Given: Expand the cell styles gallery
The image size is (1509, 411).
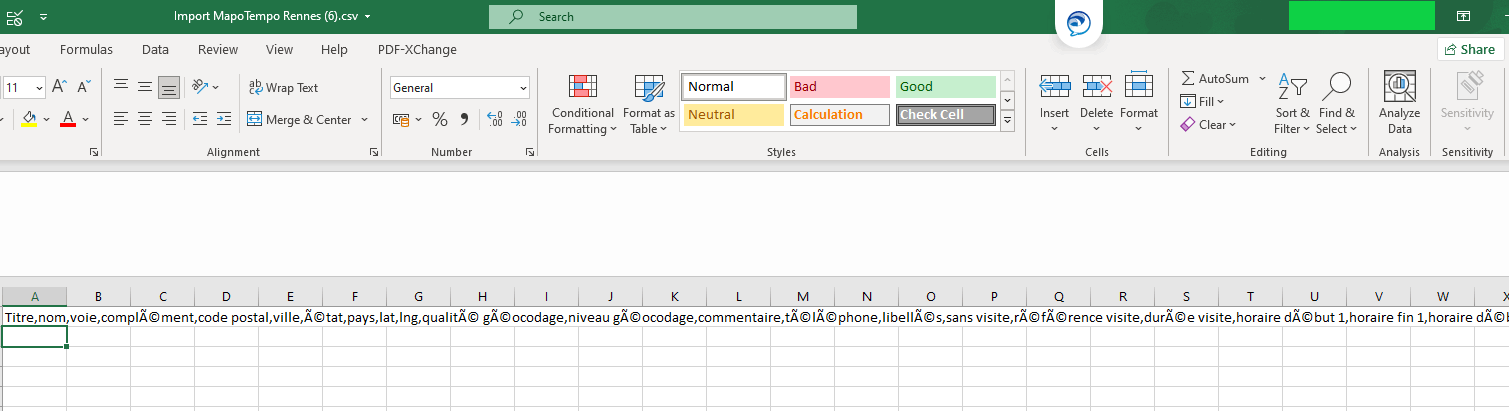Looking at the screenshot, I should coord(1007,121).
